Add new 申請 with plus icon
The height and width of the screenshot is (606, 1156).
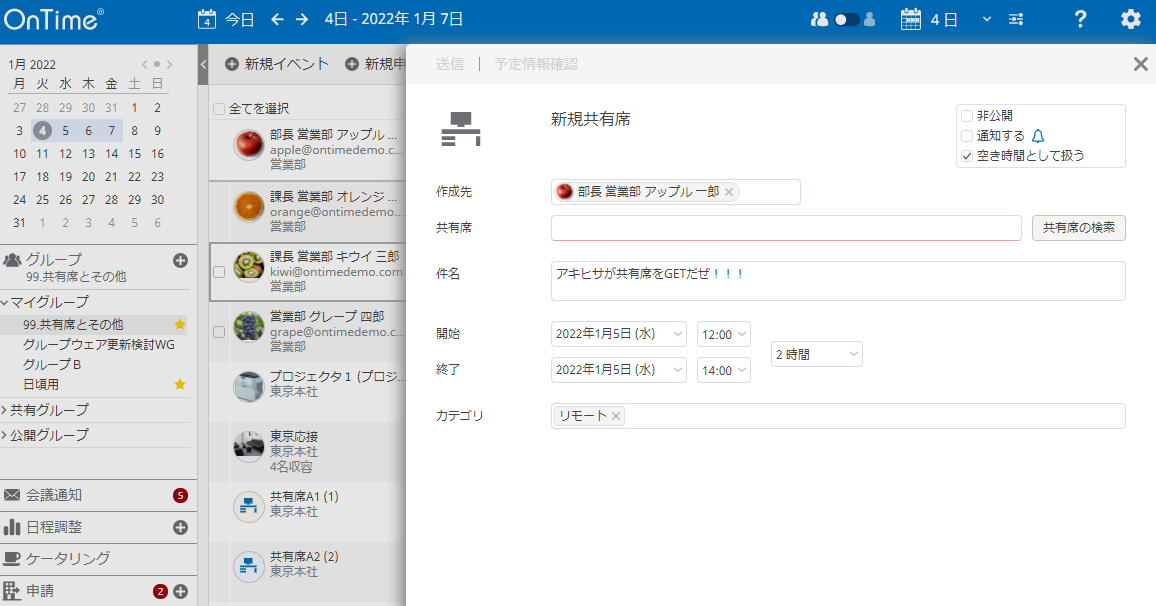coord(180,591)
